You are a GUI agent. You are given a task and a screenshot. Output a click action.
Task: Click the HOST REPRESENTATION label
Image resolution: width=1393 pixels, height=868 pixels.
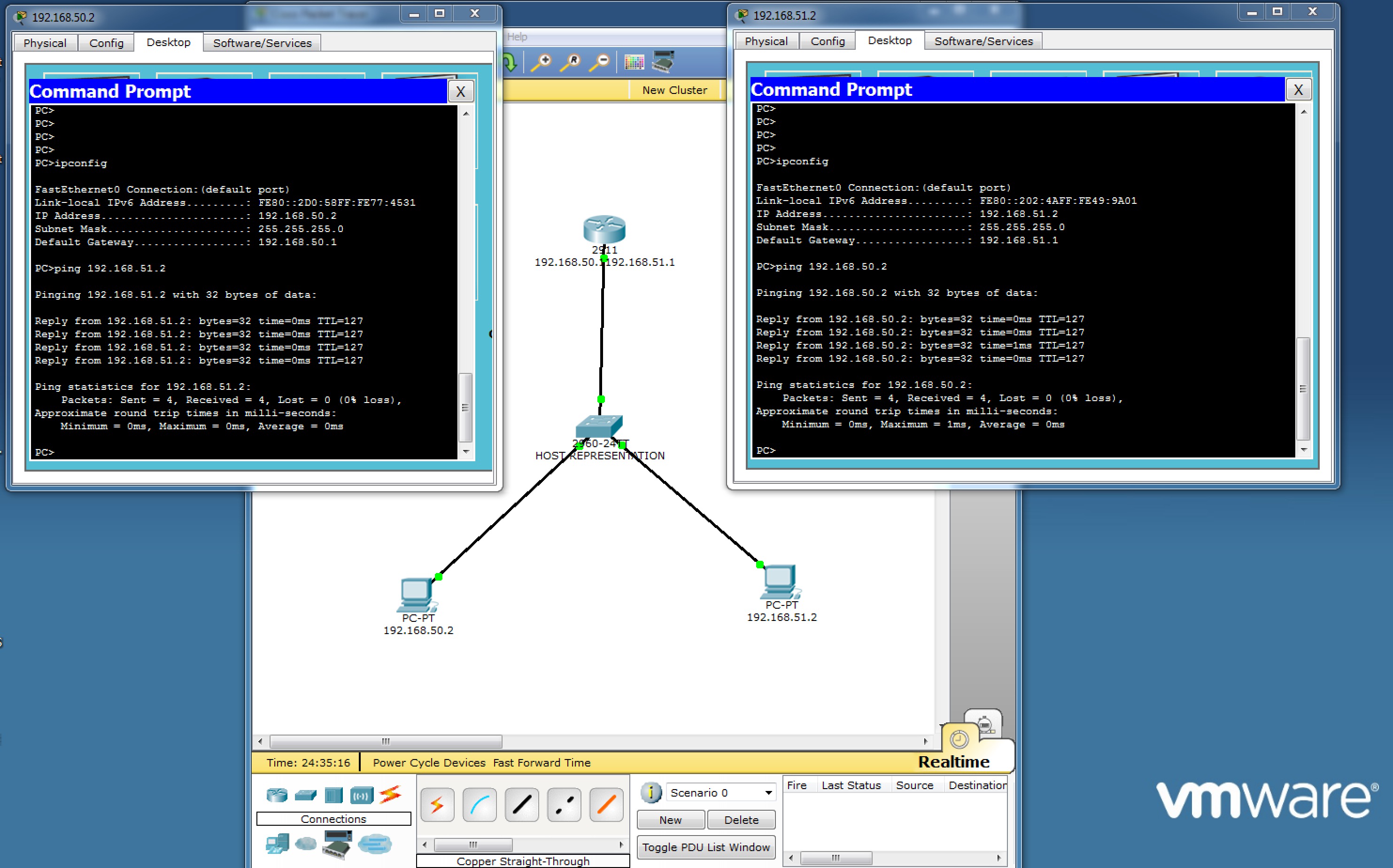click(600, 456)
